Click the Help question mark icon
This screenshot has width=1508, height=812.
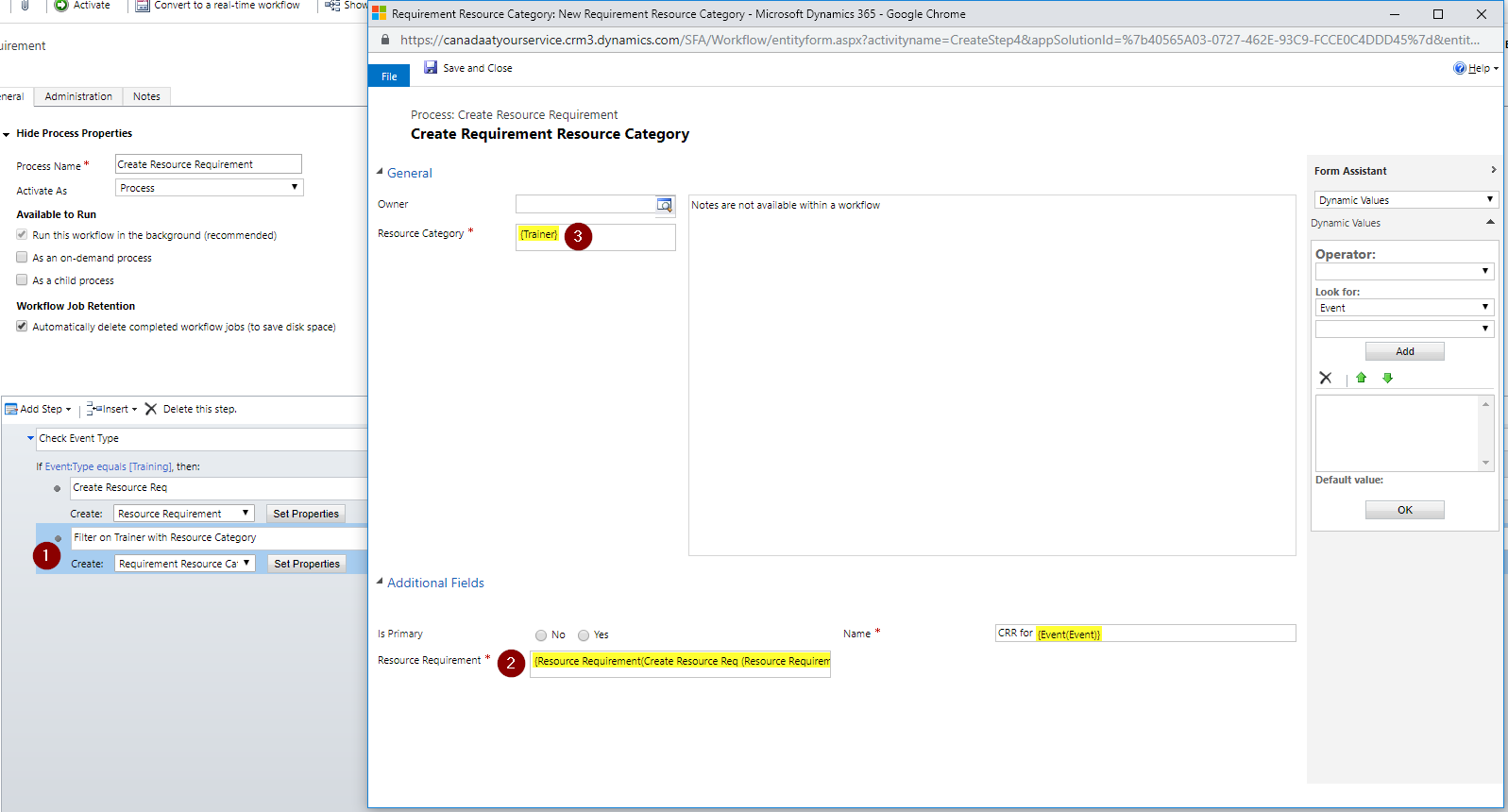(x=1460, y=68)
